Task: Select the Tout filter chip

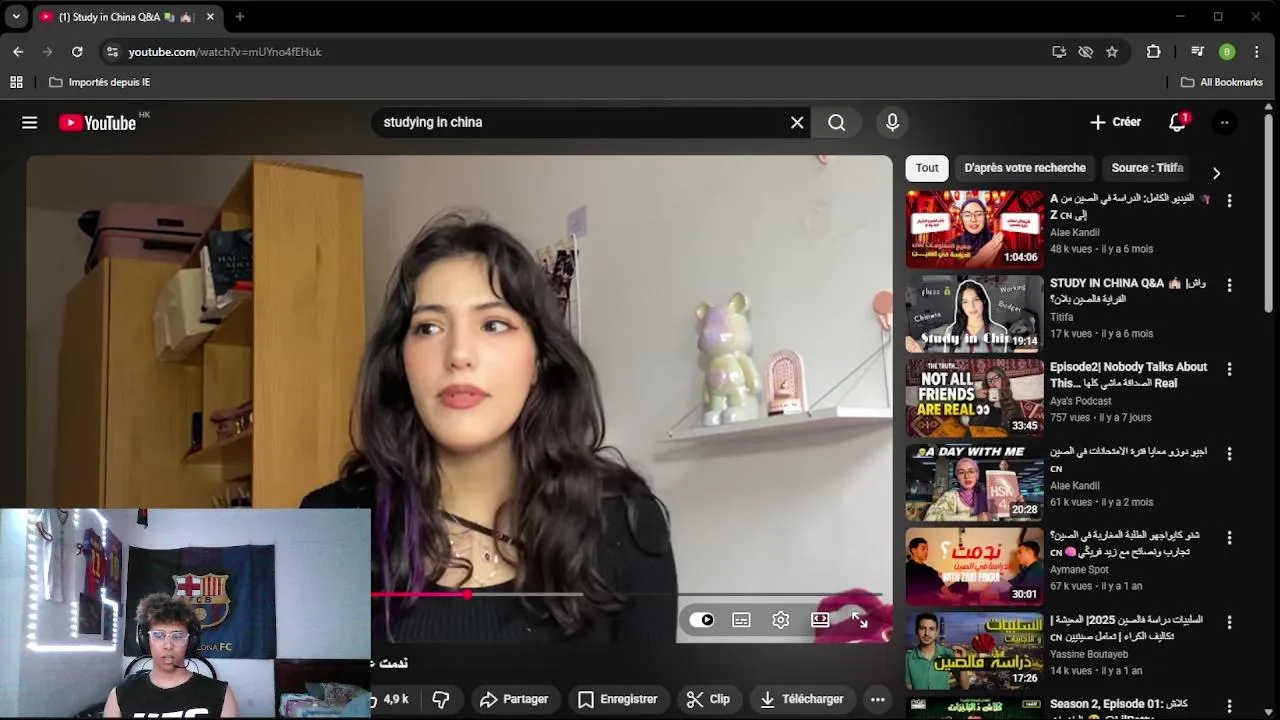Action: 927,168
